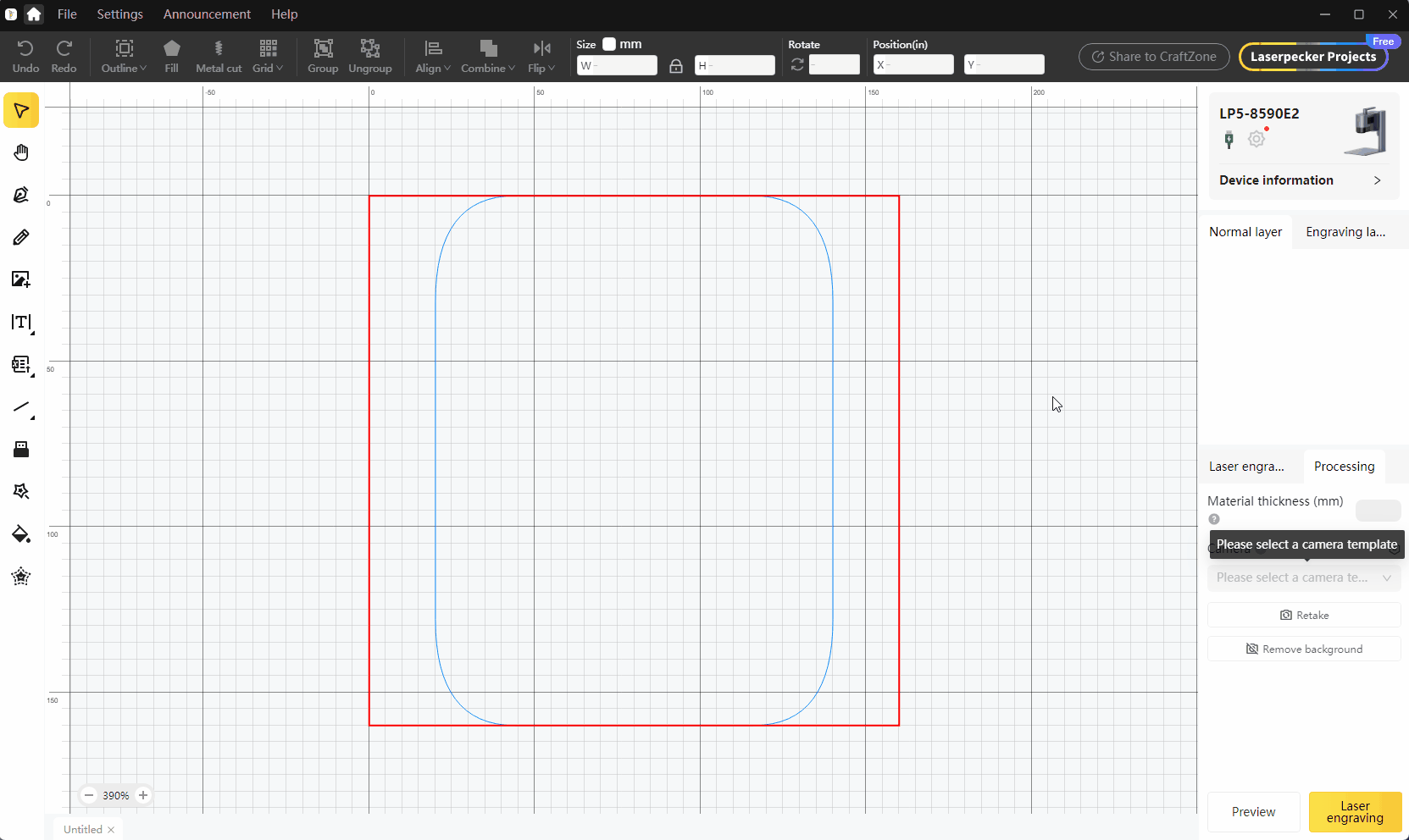Screen dimensions: 1409x840
Task: Click the Preview button
Action: tap(1253, 812)
